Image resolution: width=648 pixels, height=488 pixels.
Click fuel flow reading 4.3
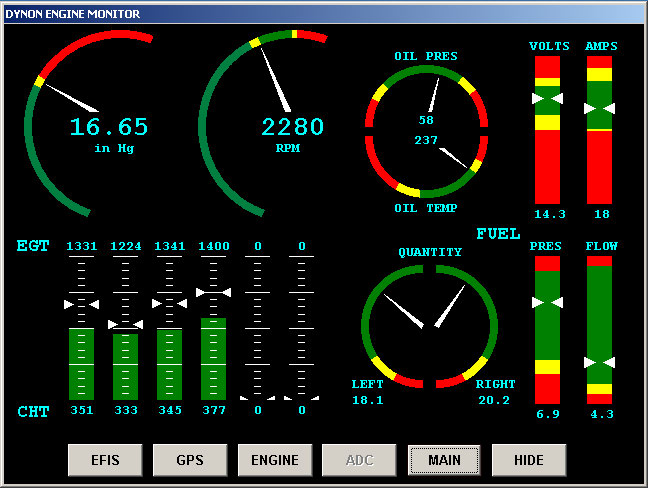pyautogui.click(x=602, y=414)
